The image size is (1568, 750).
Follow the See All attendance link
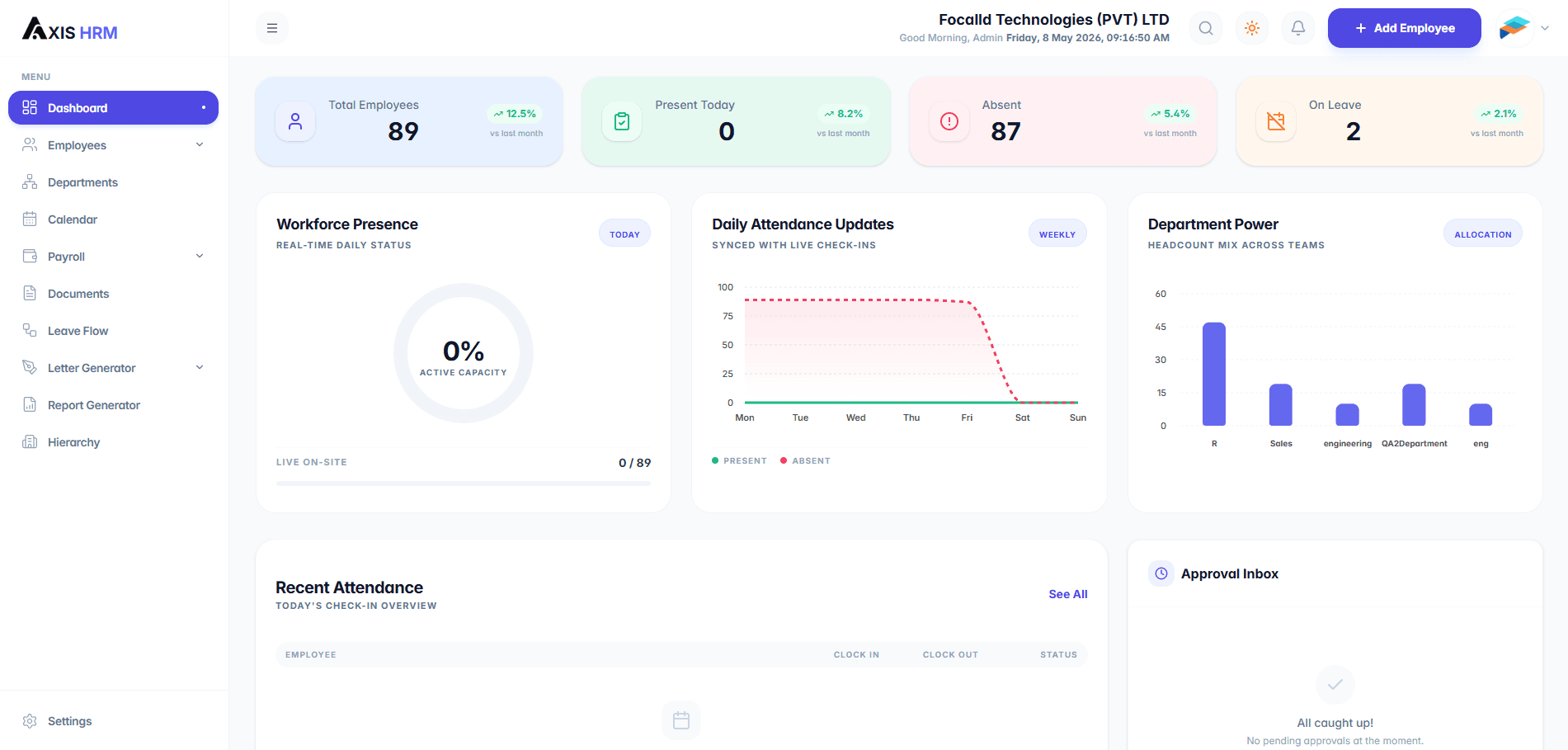tap(1068, 594)
